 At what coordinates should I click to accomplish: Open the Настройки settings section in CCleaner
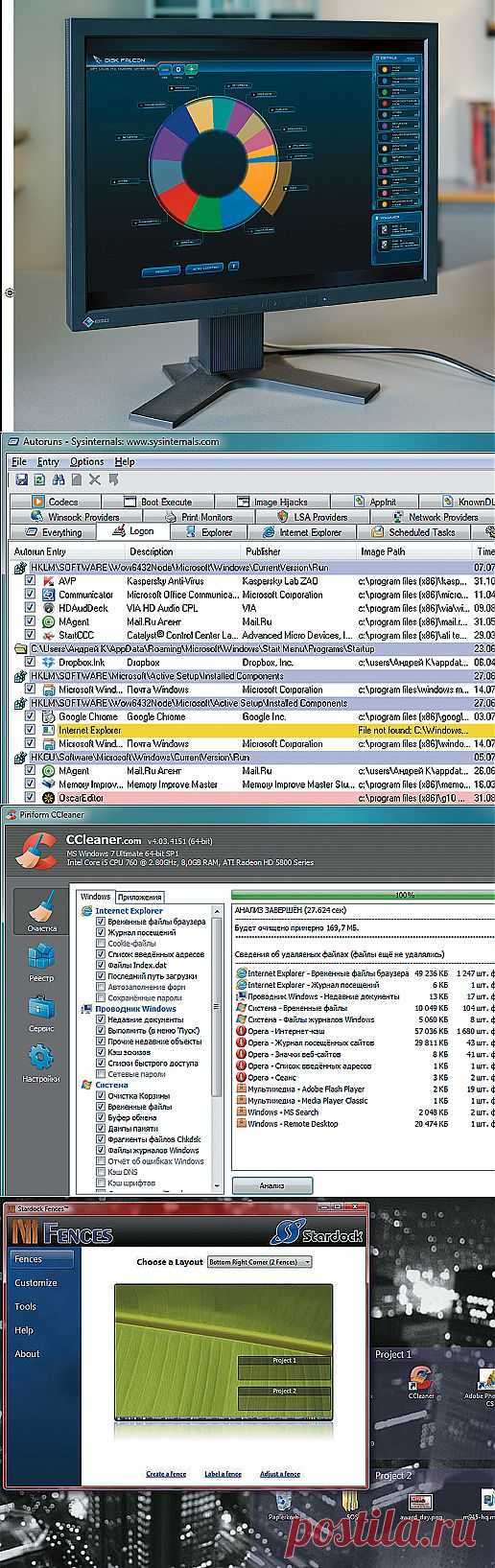click(40, 1063)
